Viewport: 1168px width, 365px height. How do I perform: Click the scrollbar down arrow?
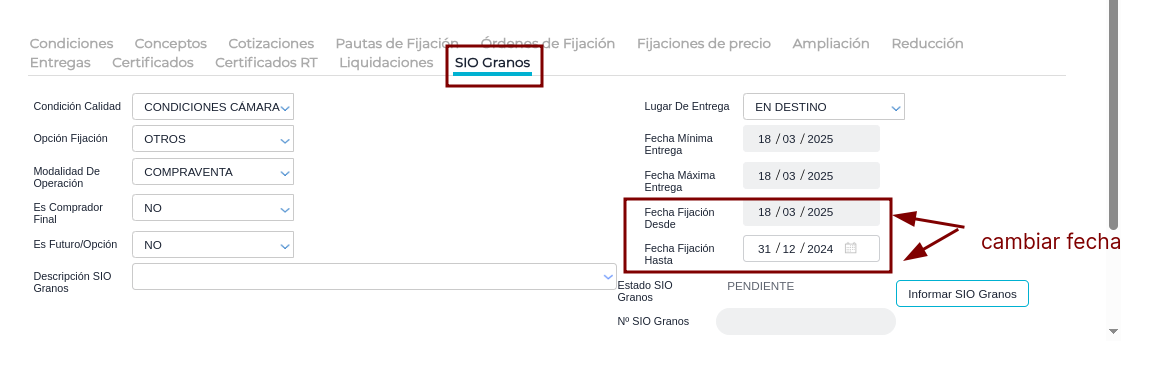pyautogui.click(x=1114, y=331)
